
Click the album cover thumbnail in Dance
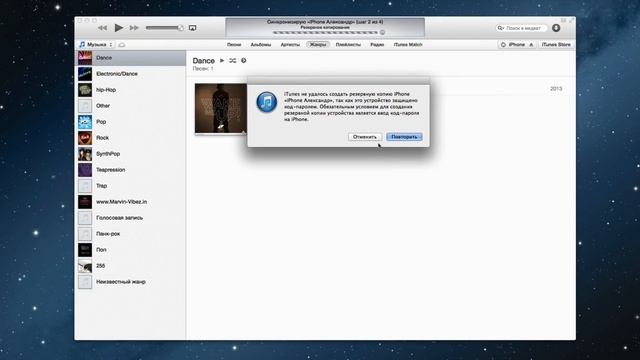click(x=221, y=109)
